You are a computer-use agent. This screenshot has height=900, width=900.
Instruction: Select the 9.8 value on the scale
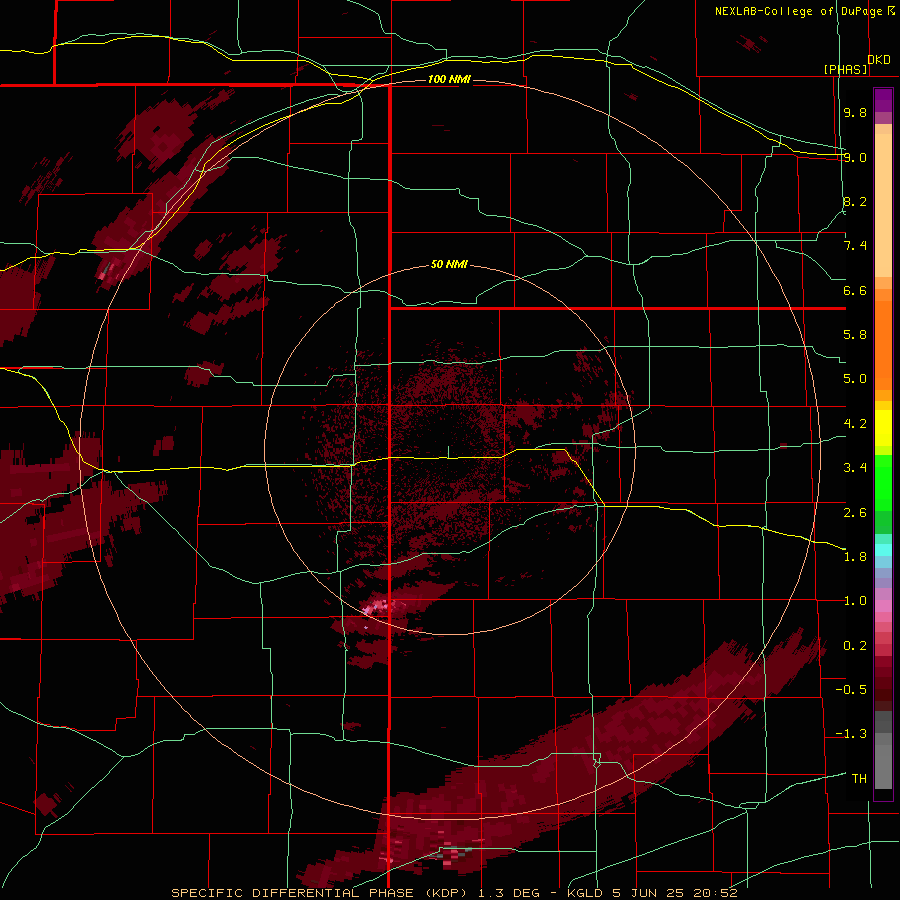click(x=855, y=112)
